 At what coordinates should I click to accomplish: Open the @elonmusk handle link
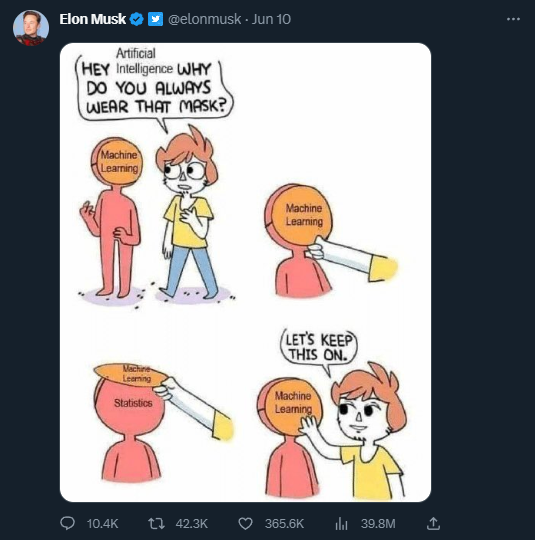coord(205,19)
